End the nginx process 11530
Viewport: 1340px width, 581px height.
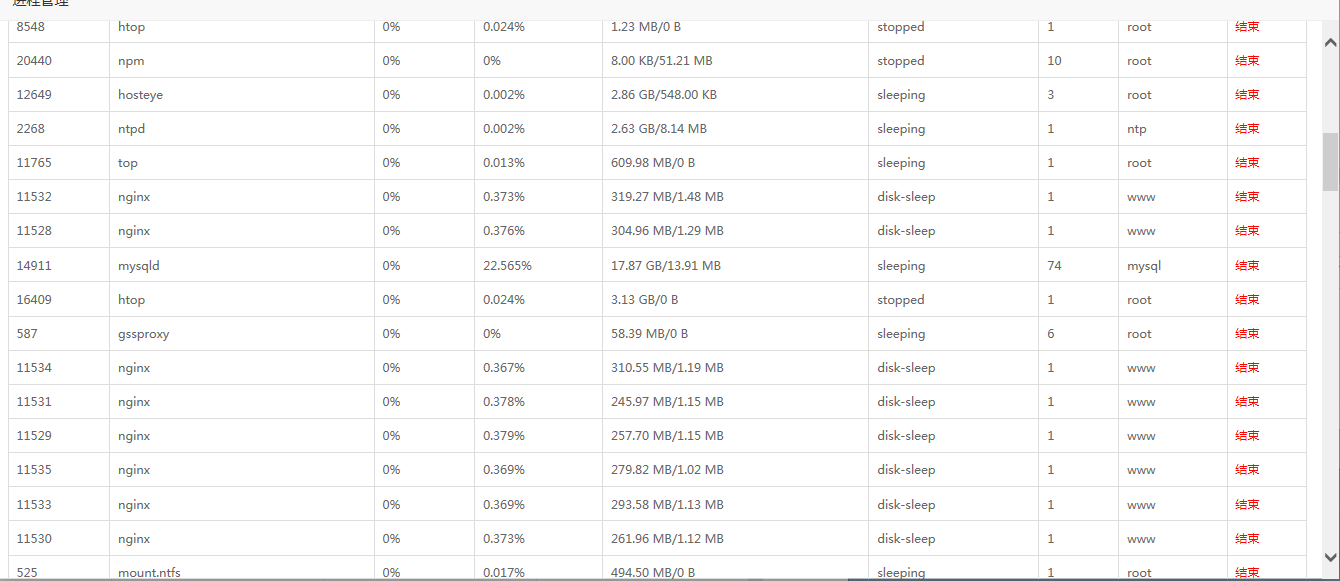(1247, 539)
